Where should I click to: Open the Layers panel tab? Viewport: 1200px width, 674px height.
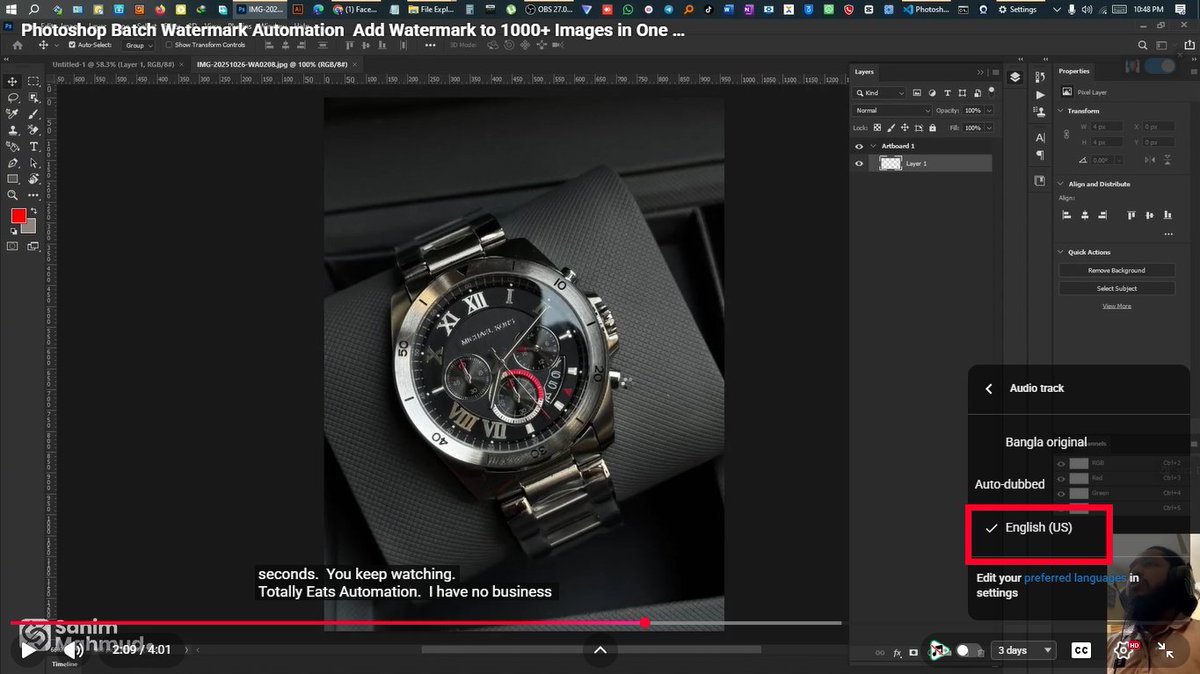864,72
